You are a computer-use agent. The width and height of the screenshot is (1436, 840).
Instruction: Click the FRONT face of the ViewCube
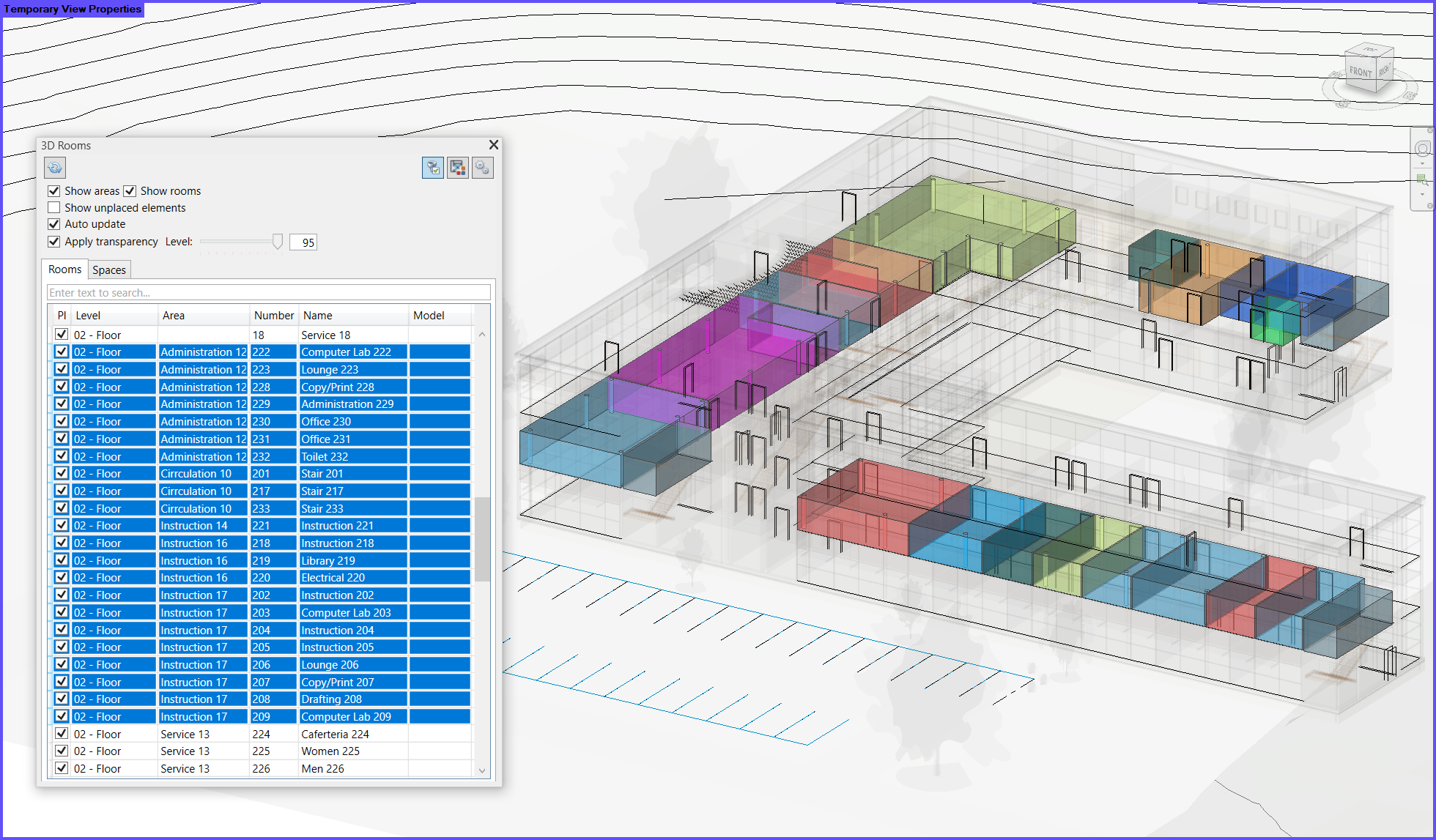pos(1360,73)
